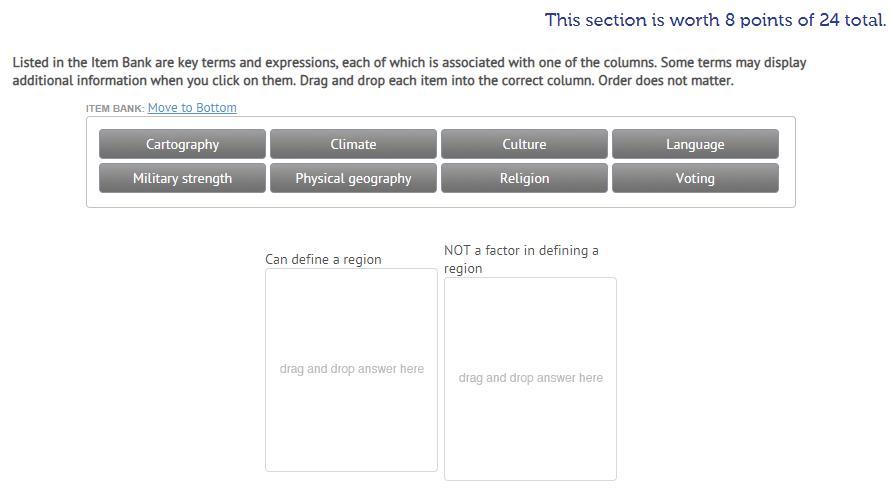This screenshot has height=494, width=890.
Task: Select the Religion item
Action: (524, 178)
